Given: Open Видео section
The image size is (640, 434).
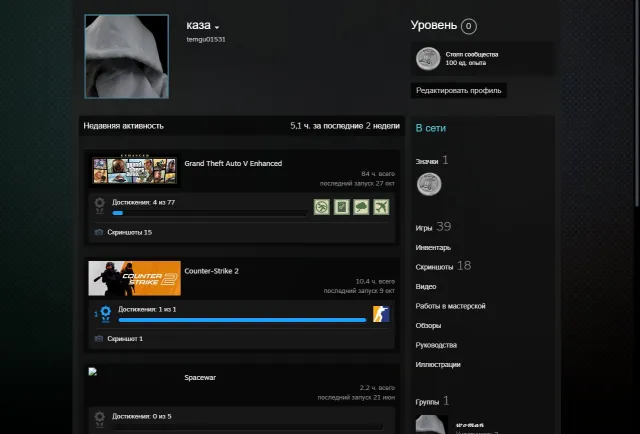Looking at the screenshot, I should pyautogui.click(x=426, y=287).
